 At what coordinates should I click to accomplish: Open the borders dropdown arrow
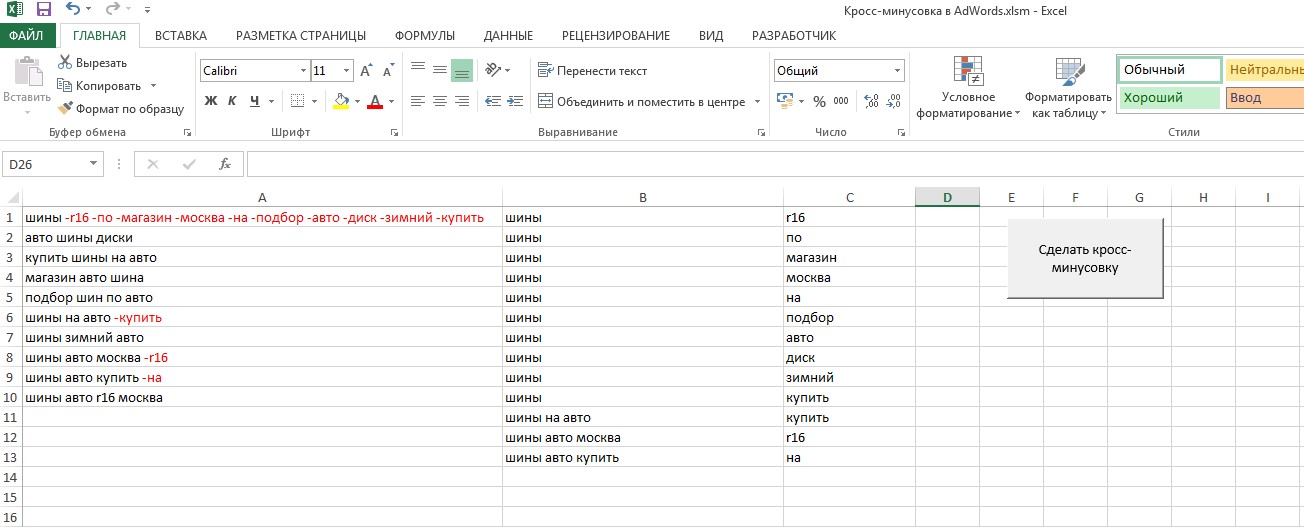[x=314, y=101]
